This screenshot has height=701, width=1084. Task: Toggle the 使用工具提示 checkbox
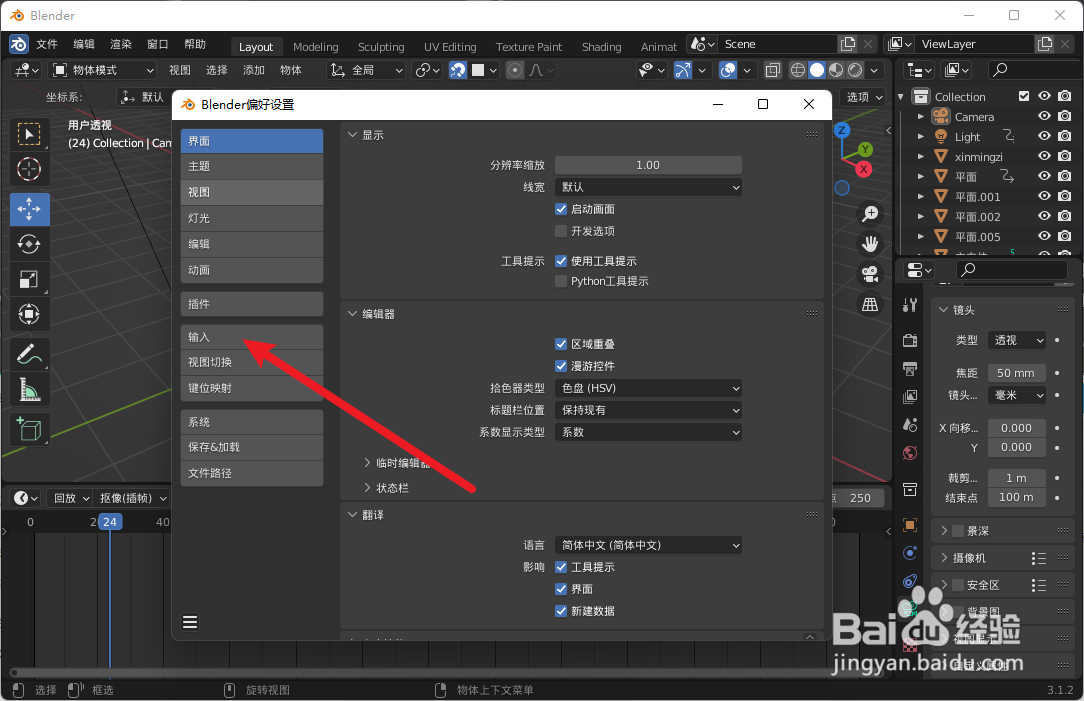coord(561,261)
